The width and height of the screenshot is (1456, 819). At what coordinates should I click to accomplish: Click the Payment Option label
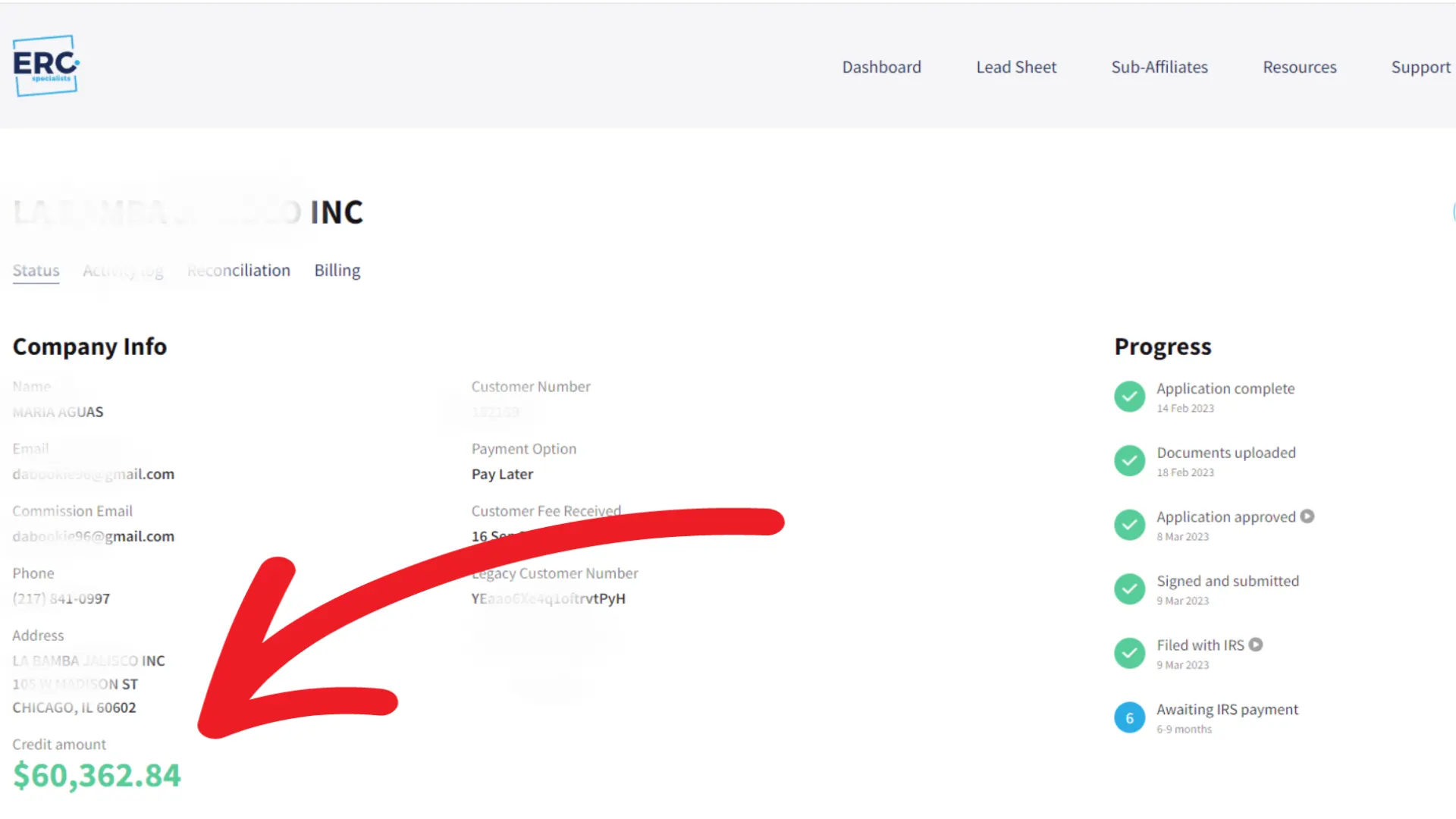(x=524, y=449)
